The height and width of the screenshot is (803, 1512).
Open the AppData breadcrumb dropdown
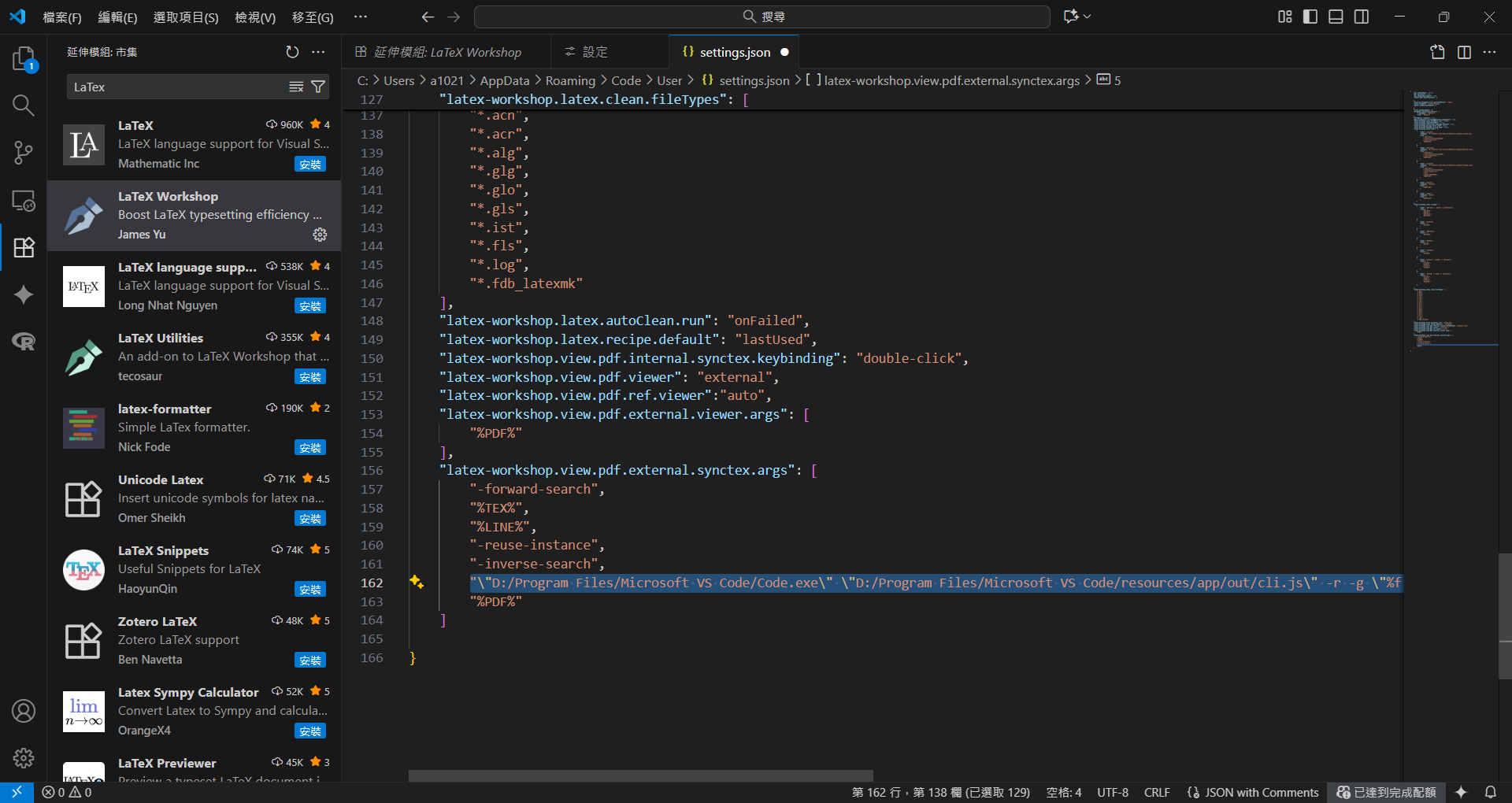(505, 80)
